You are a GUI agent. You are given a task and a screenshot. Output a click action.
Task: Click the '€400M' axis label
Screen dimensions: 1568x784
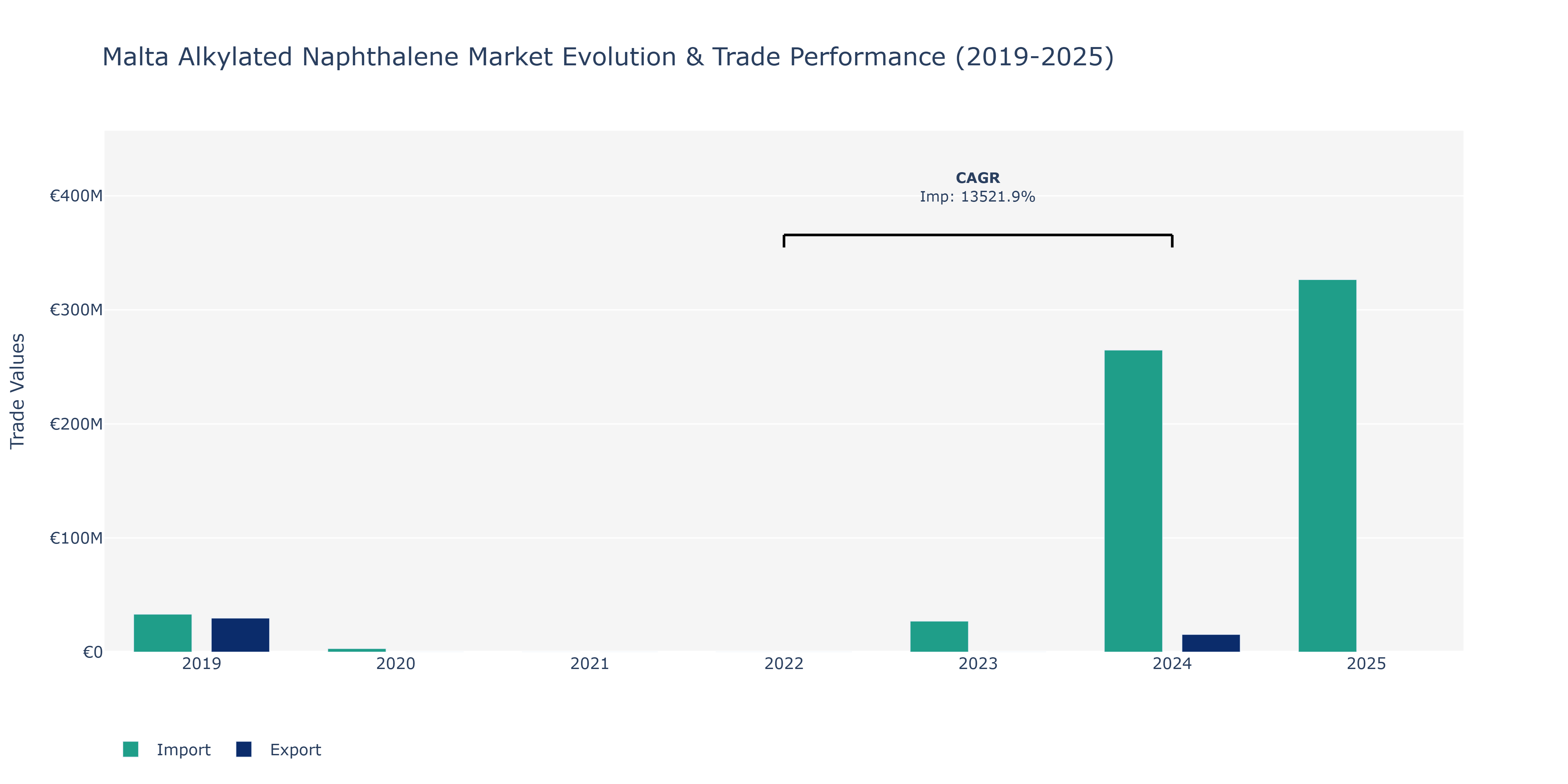pos(76,196)
